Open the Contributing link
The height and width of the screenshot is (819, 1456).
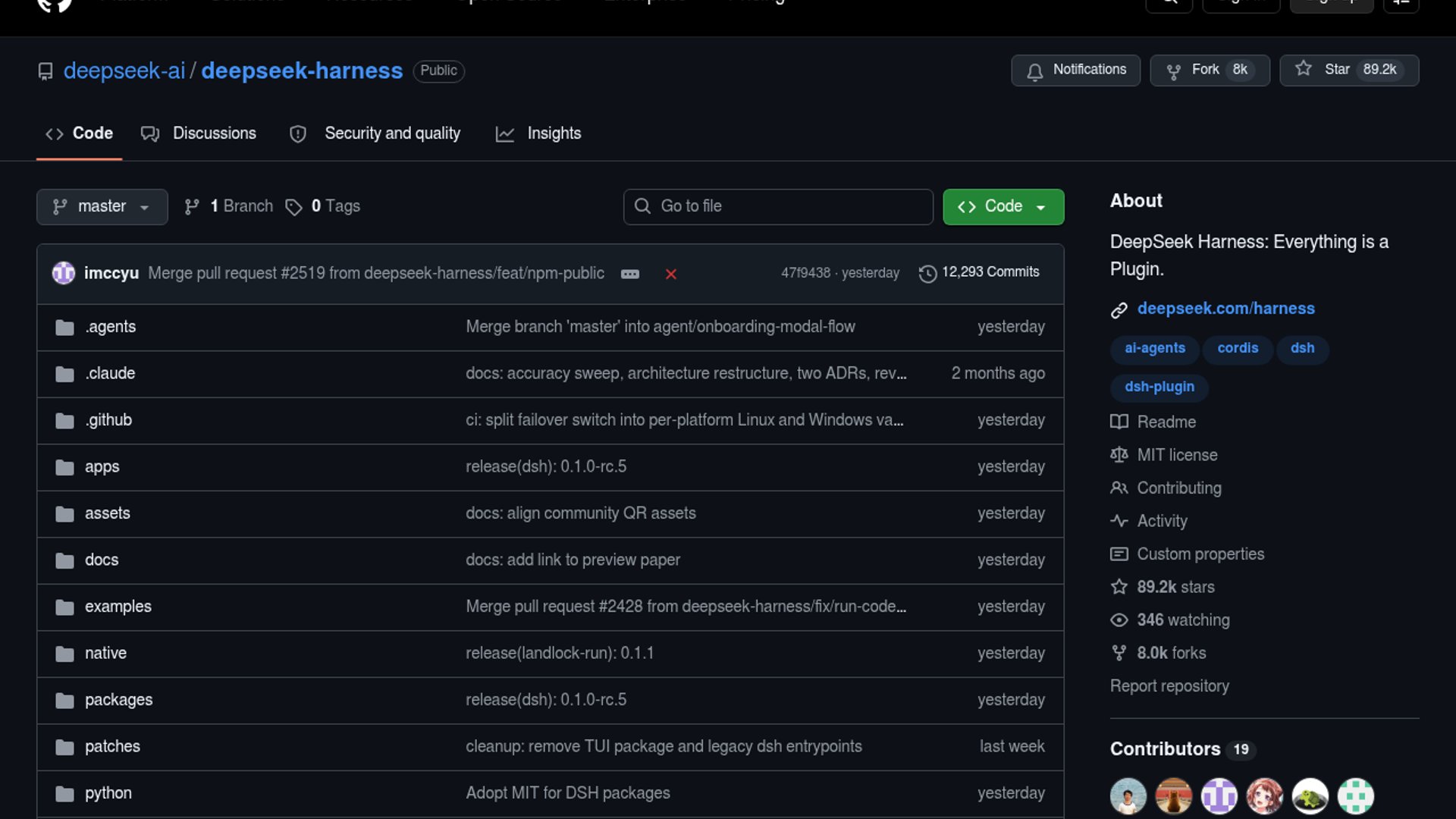(1166, 488)
